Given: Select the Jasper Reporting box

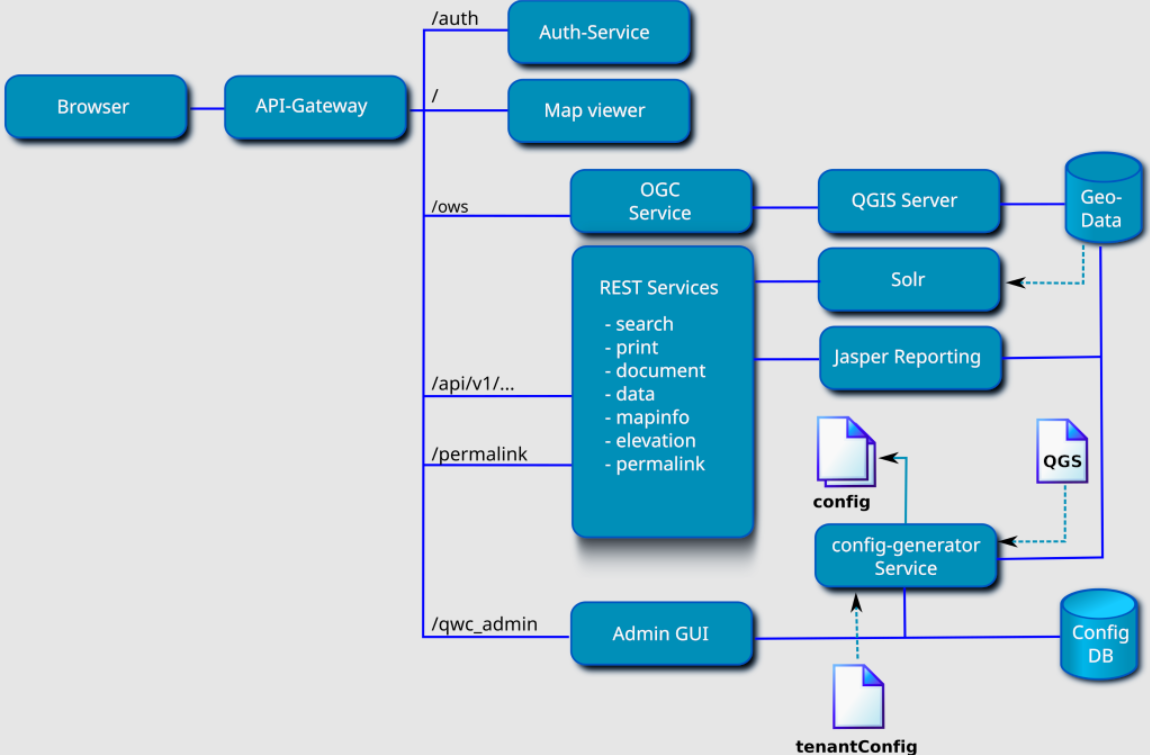Looking at the screenshot, I should (x=908, y=357).
